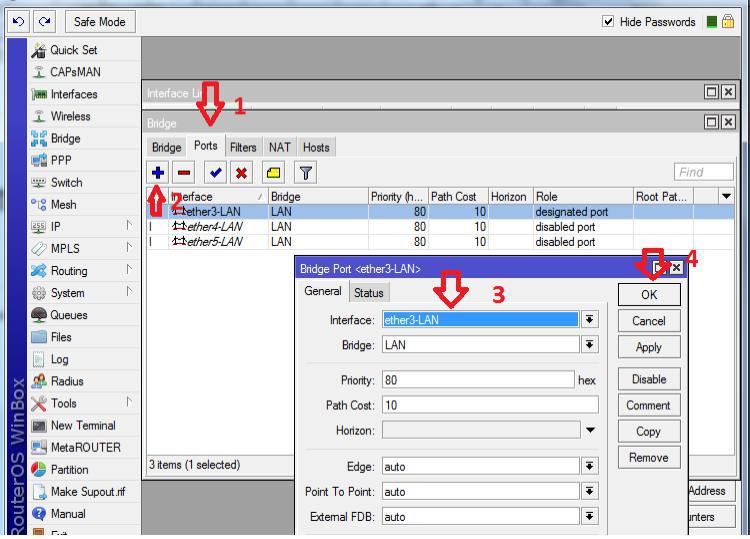Click the Priority input field

478,380
